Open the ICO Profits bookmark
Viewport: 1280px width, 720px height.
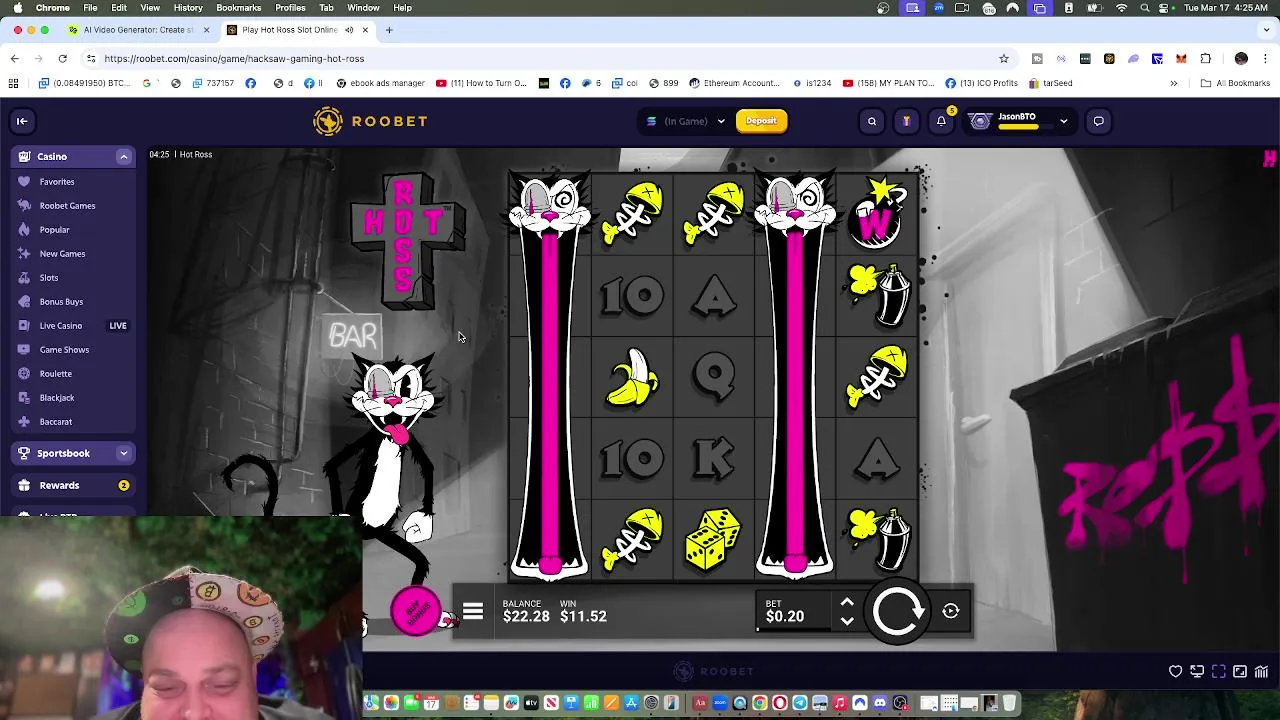click(x=981, y=83)
